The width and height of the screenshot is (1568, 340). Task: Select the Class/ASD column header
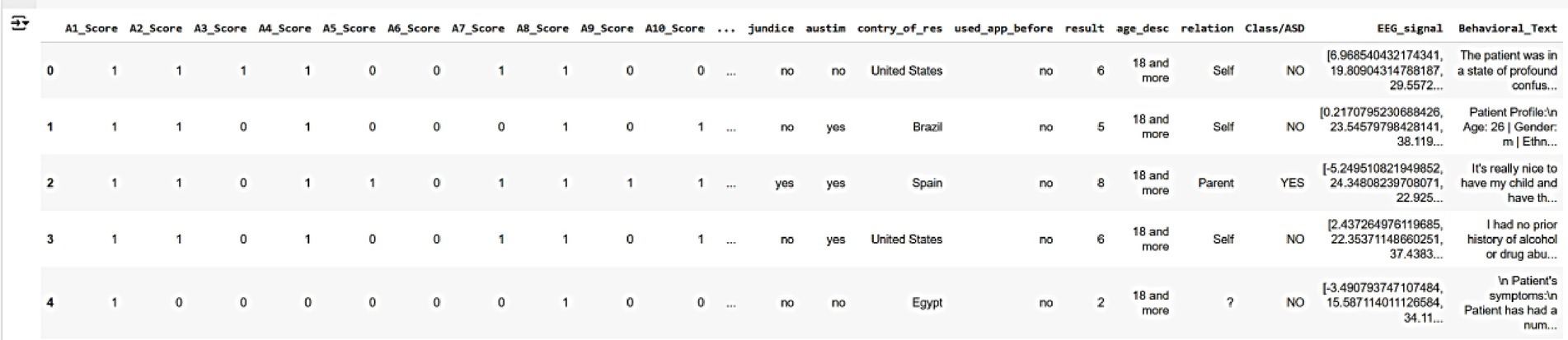1275,28
